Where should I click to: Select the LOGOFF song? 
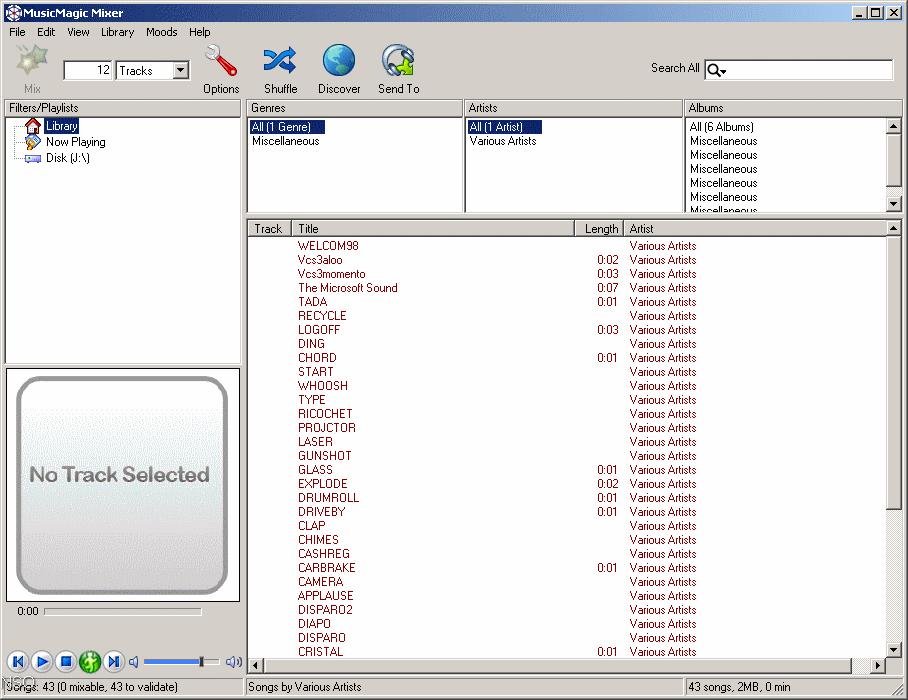coord(319,329)
